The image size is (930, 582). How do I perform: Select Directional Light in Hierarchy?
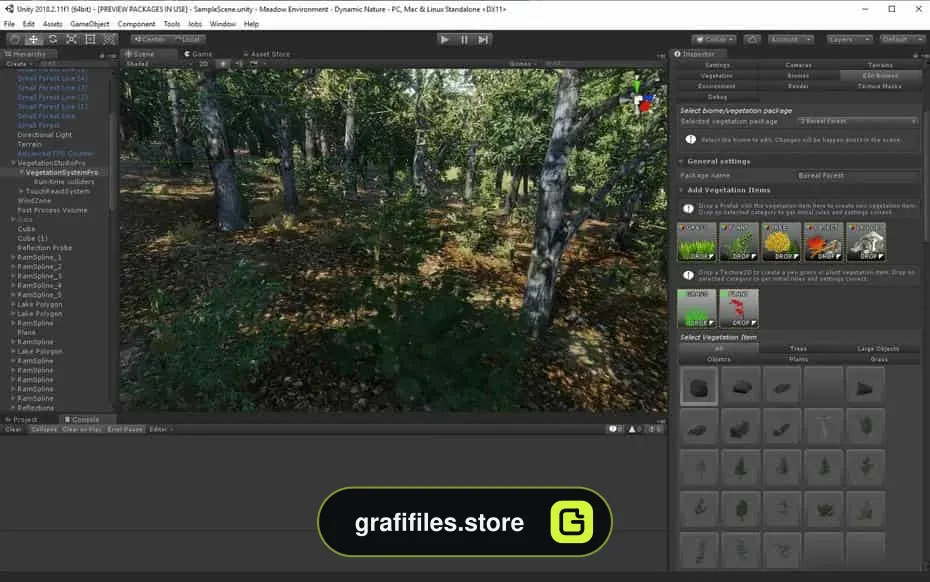(x=44, y=135)
